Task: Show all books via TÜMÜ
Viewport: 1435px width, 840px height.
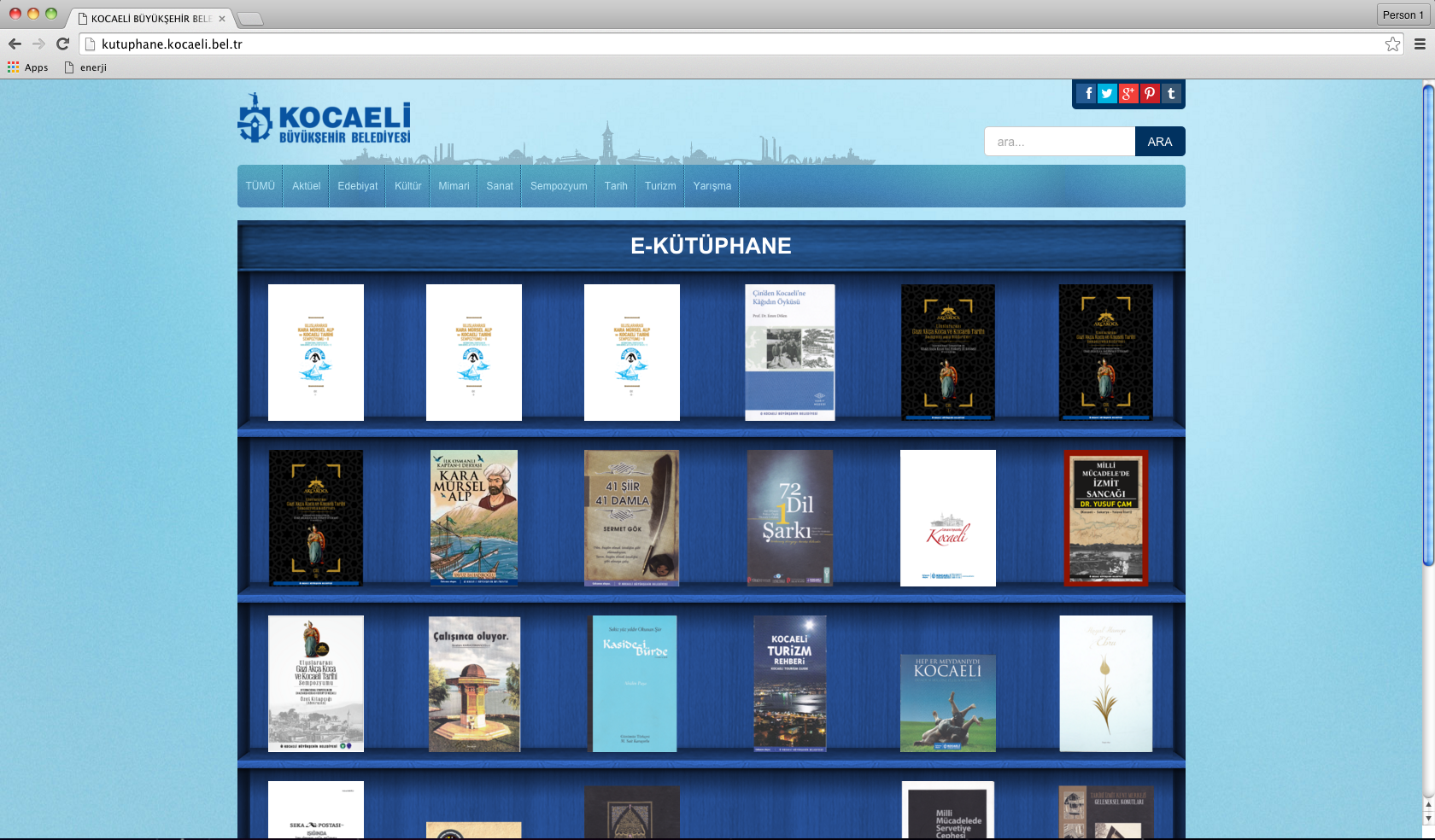Action: tap(261, 186)
